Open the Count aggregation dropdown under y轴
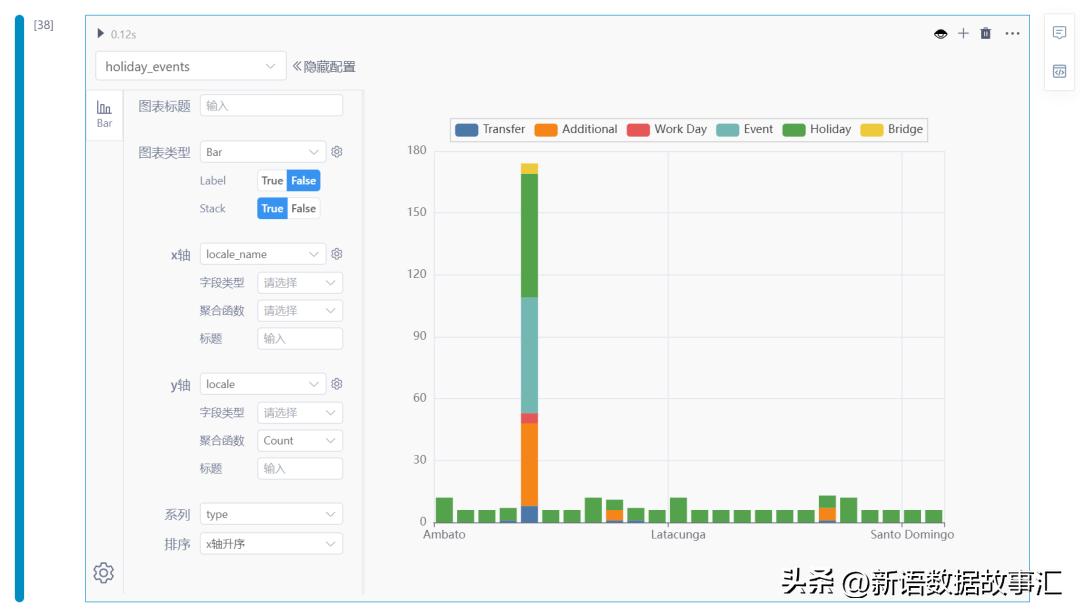 [300, 440]
